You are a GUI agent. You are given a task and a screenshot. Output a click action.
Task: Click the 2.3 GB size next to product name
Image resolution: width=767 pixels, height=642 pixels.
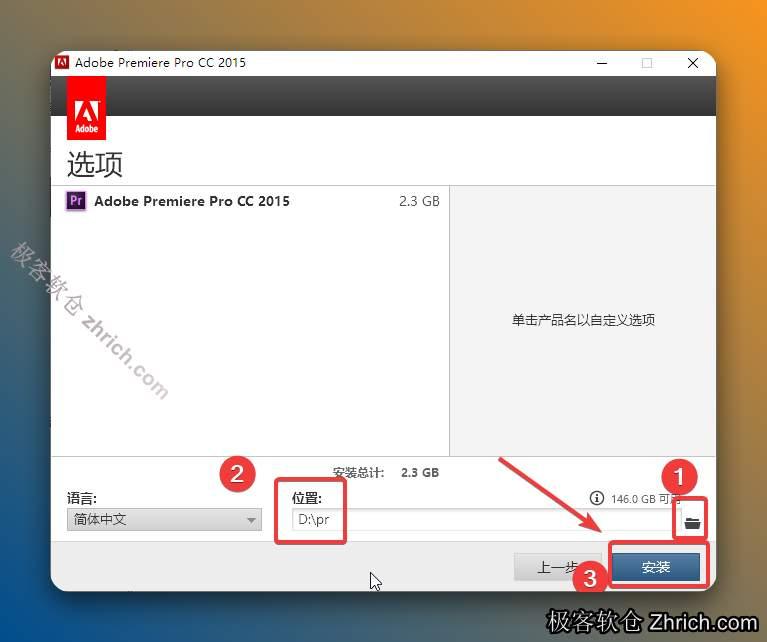419,201
